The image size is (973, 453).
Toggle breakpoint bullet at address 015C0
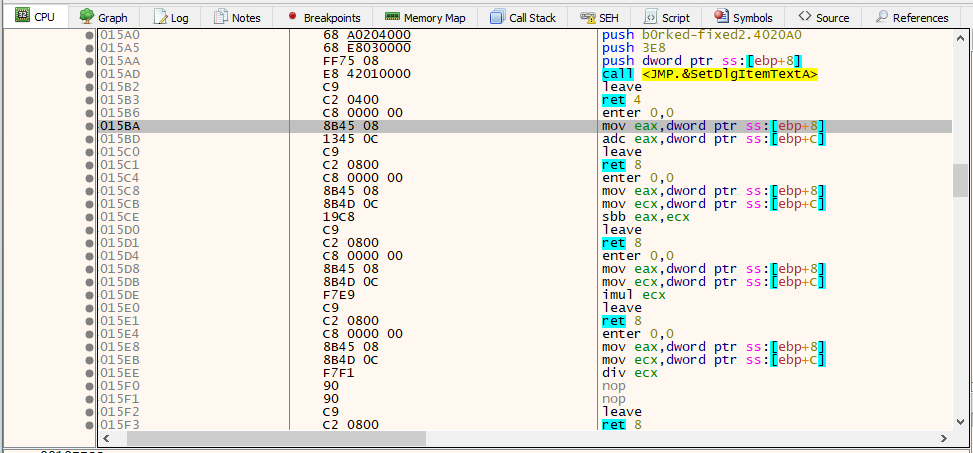click(89, 153)
